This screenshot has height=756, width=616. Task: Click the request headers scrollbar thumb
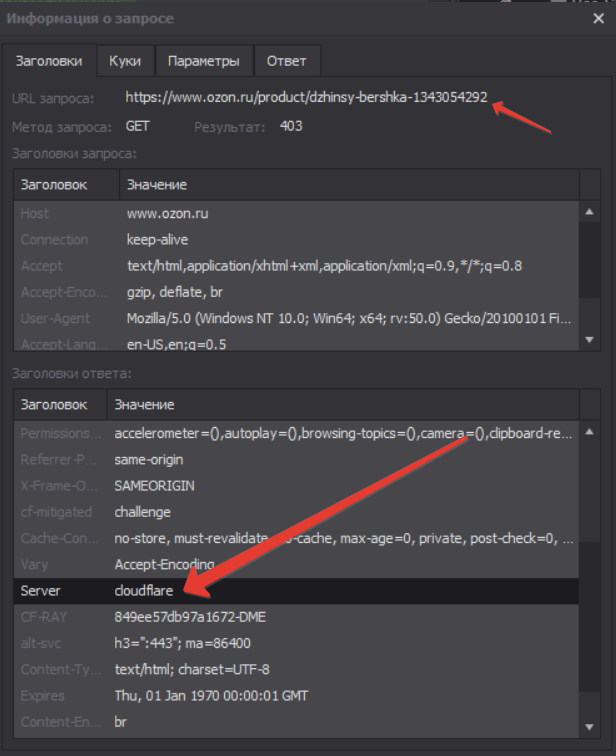coord(589,260)
